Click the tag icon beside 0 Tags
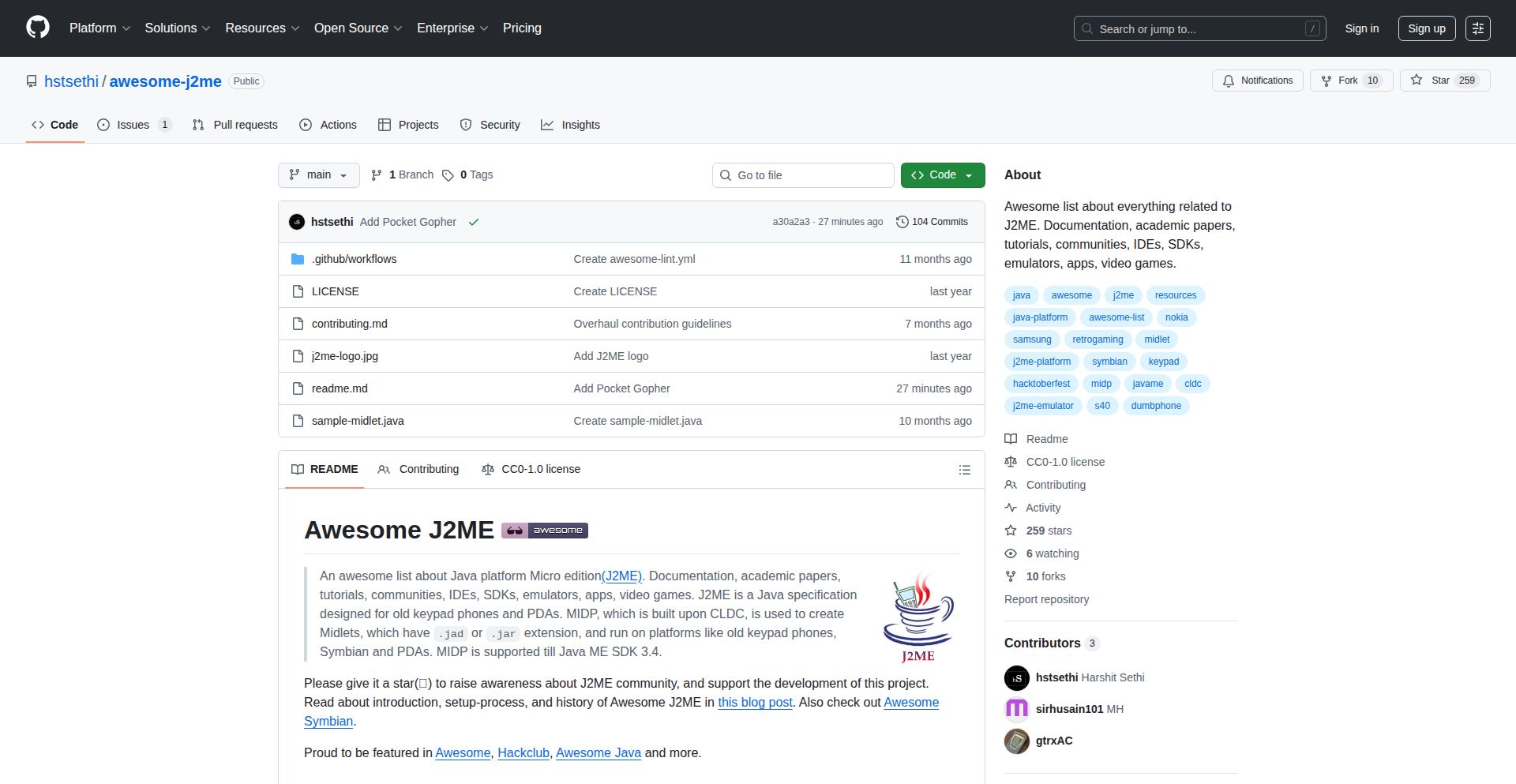This screenshot has width=1516, height=784. (x=448, y=175)
